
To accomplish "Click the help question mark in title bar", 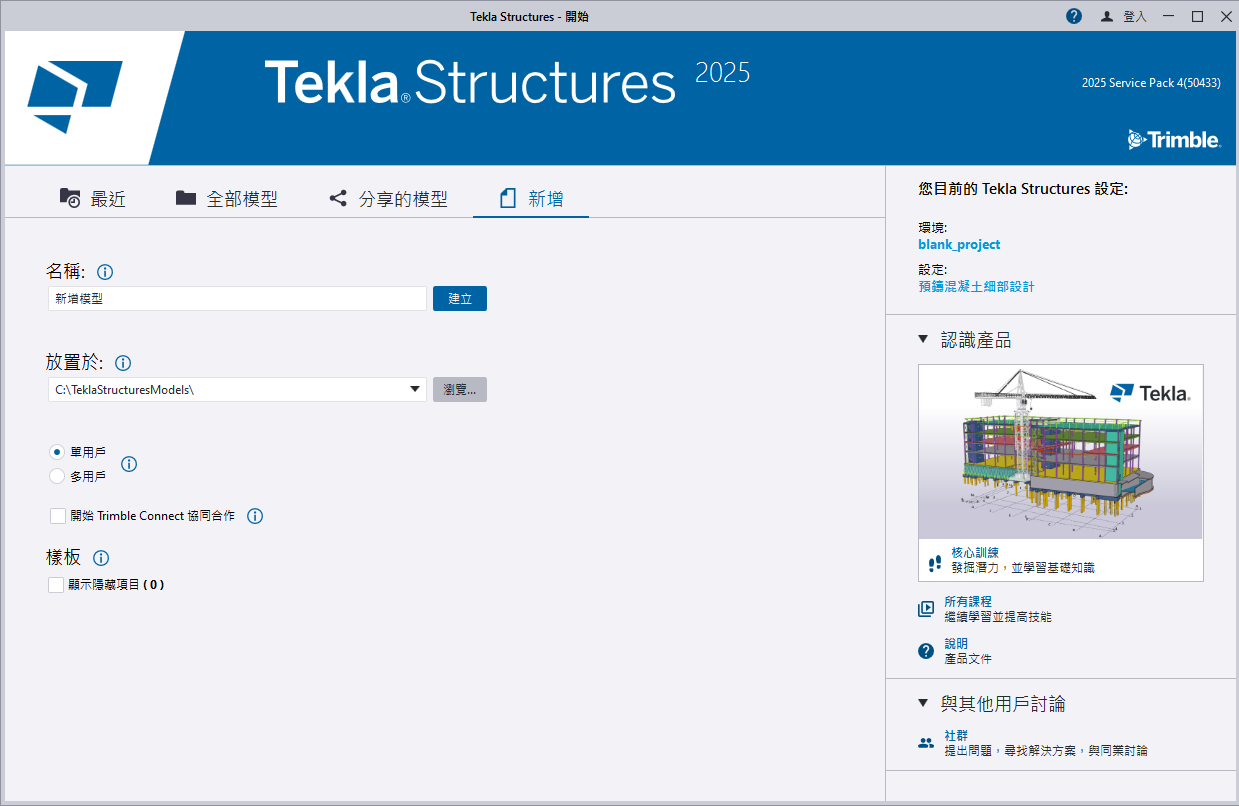I will 1074,16.
